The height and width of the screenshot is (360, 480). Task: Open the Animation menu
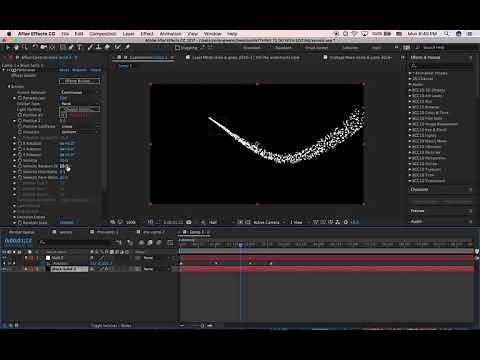[170, 34]
